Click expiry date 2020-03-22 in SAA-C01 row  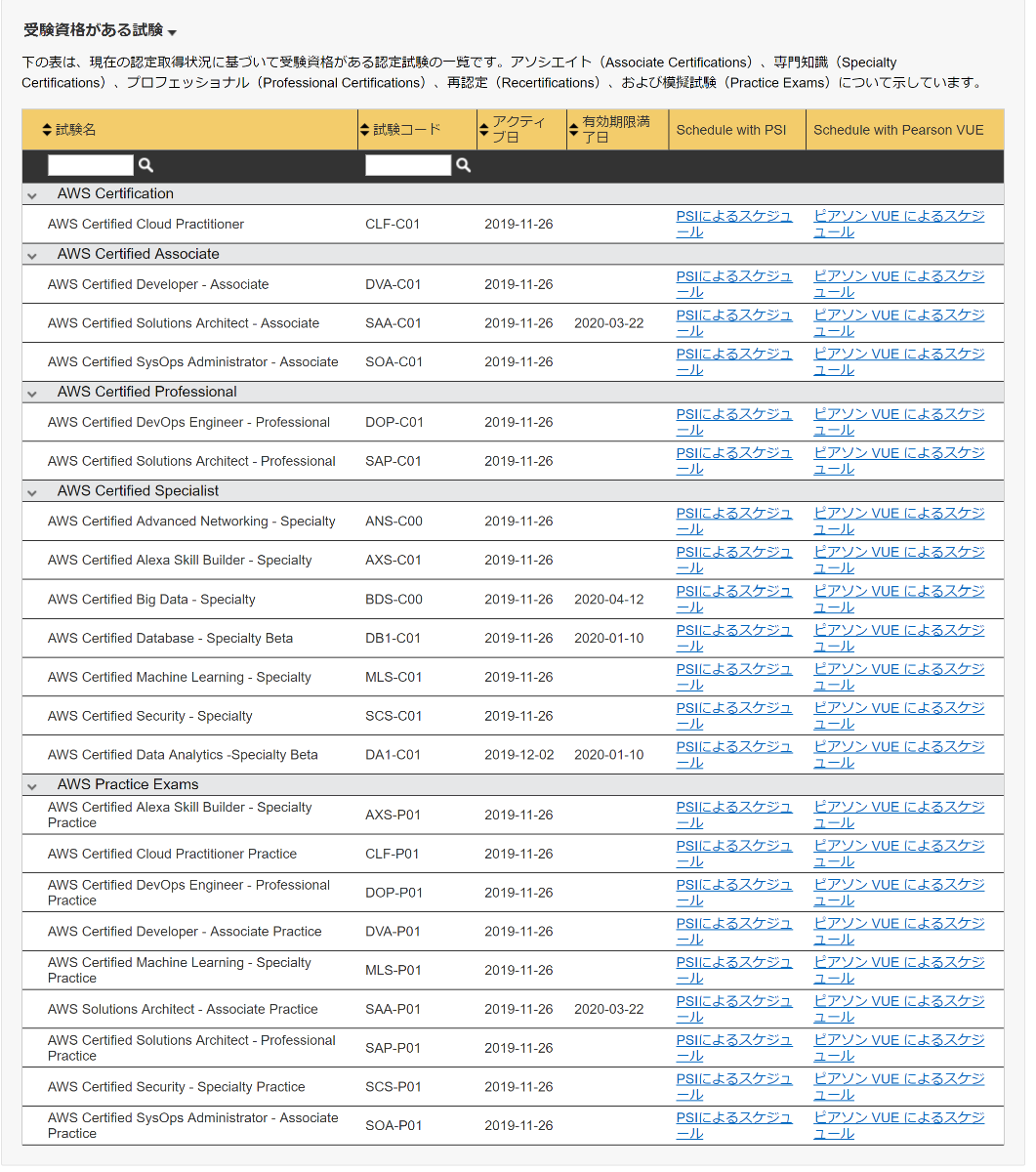pyautogui.click(x=609, y=323)
